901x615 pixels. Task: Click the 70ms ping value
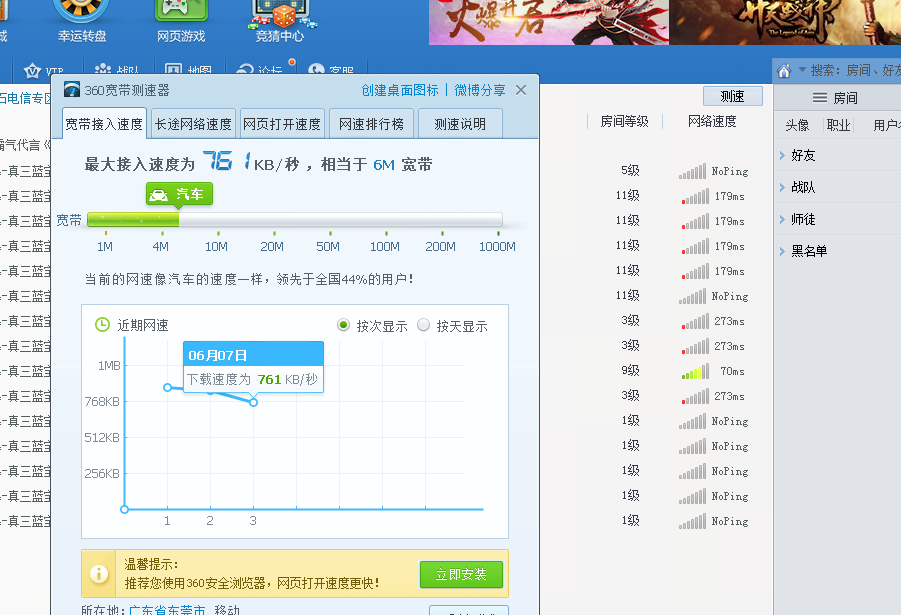(733, 371)
